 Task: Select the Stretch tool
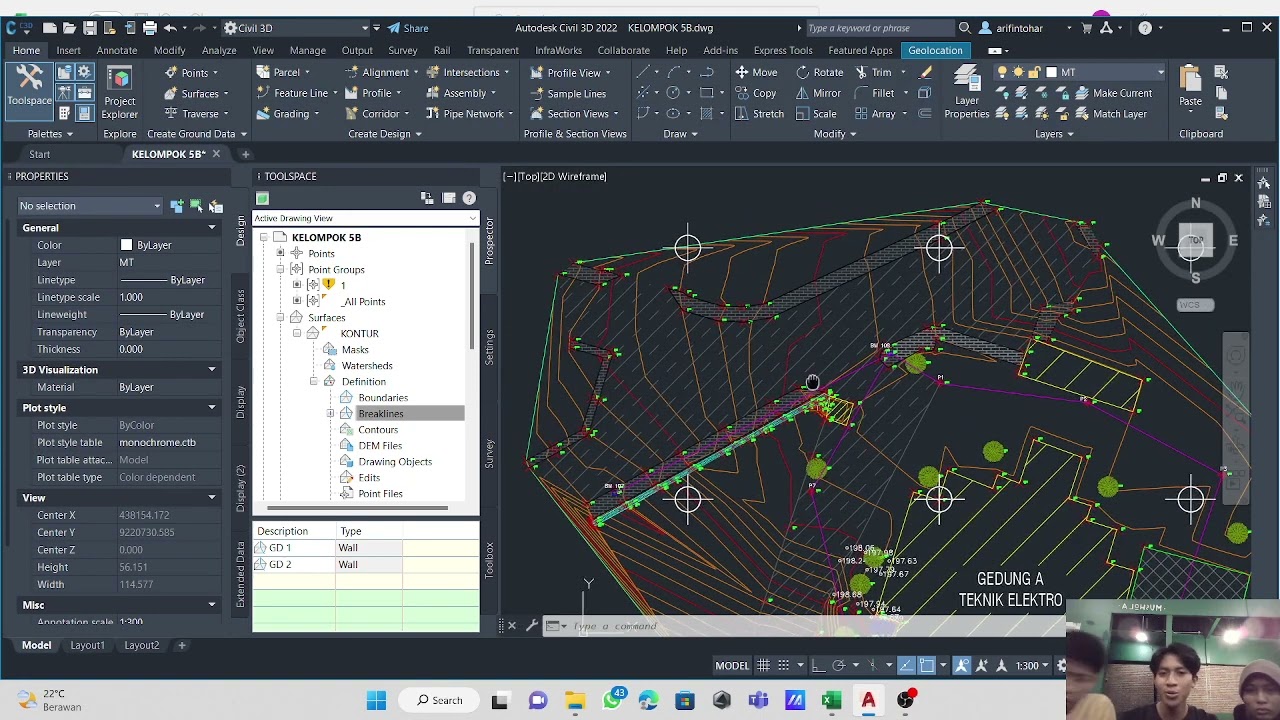(x=759, y=114)
